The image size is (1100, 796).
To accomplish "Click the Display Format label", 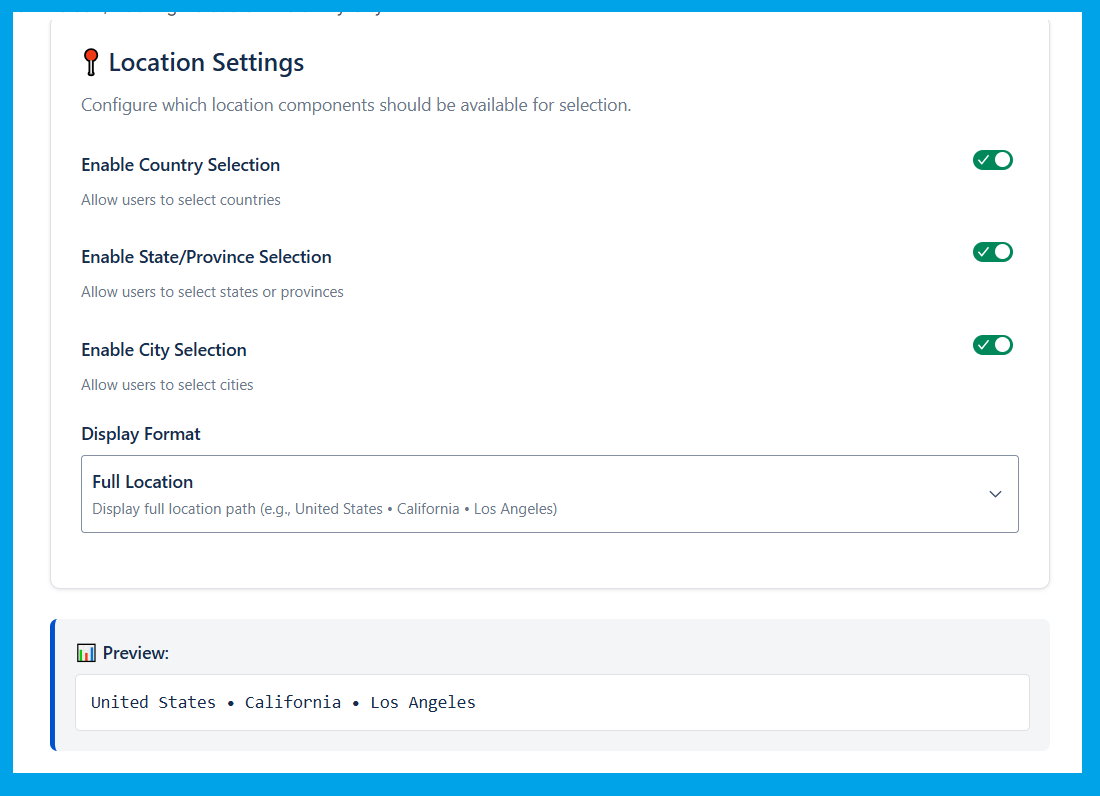I will click(x=141, y=434).
